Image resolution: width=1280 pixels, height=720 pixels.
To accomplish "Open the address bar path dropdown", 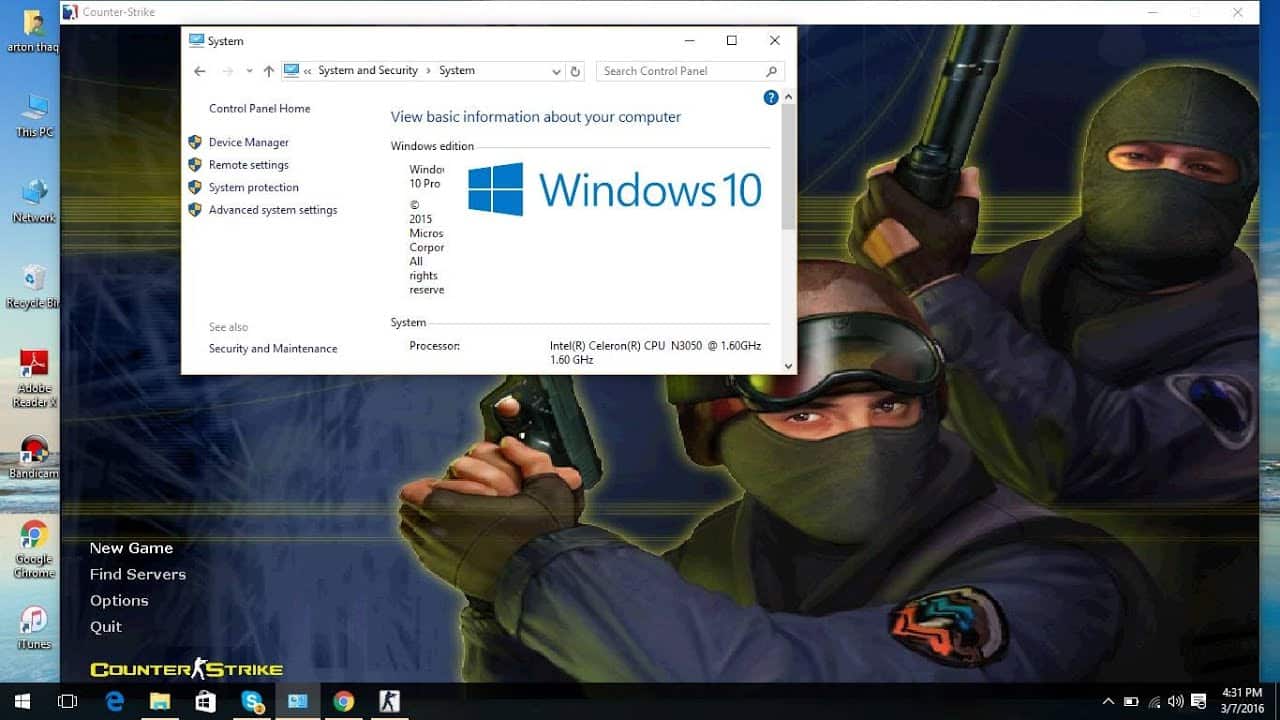I will pos(556,71).
